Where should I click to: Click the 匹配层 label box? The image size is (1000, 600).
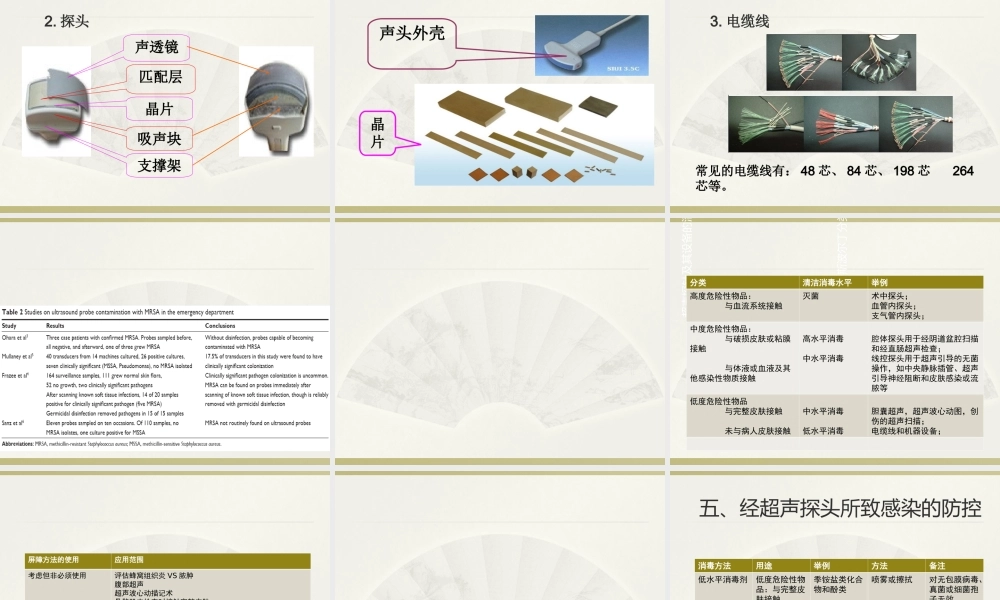point(161,78)
